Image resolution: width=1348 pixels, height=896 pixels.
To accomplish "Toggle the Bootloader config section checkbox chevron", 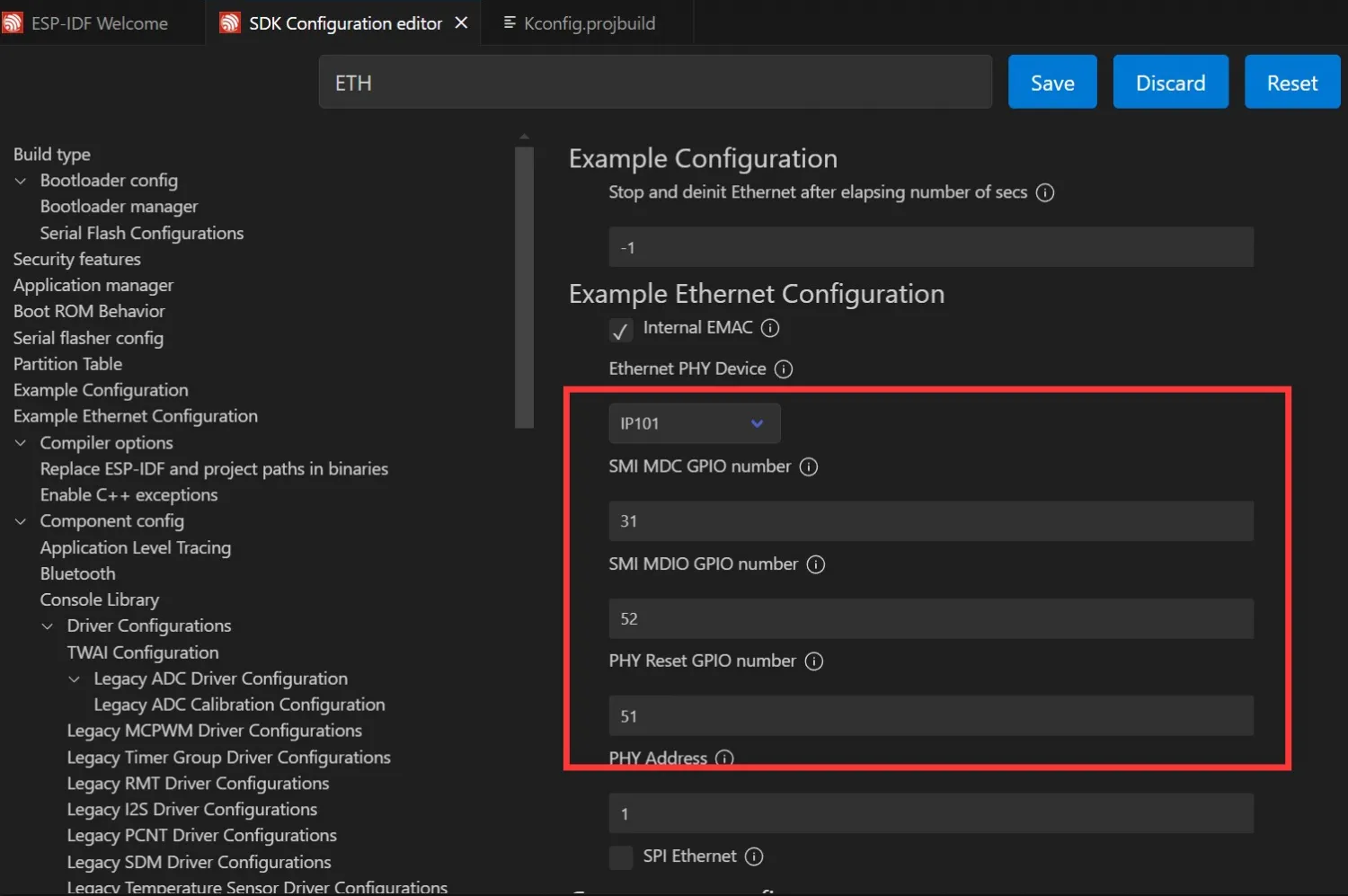I will click(20, 180).
